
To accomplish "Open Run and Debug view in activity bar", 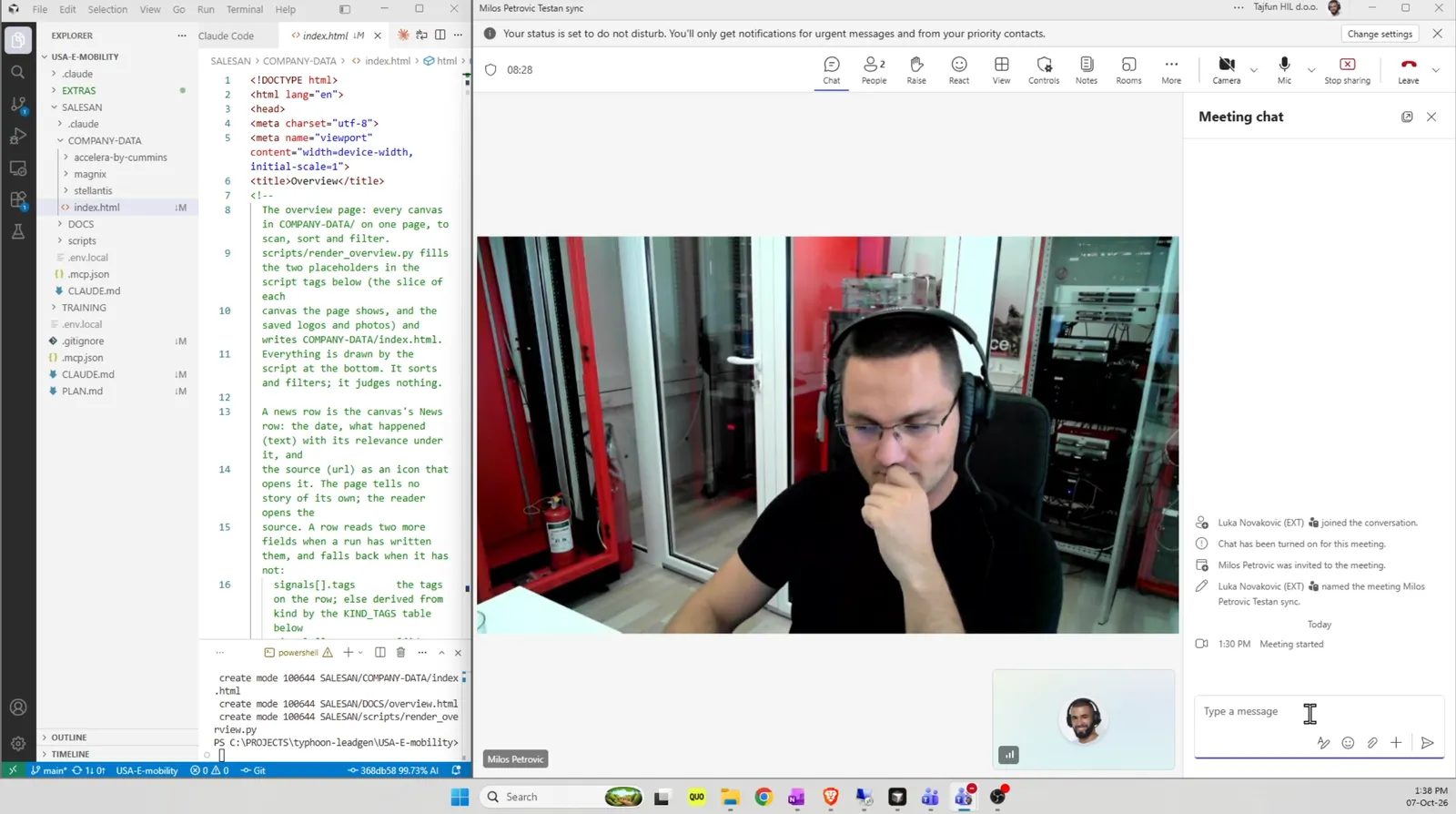I will [x=18, y=137].
